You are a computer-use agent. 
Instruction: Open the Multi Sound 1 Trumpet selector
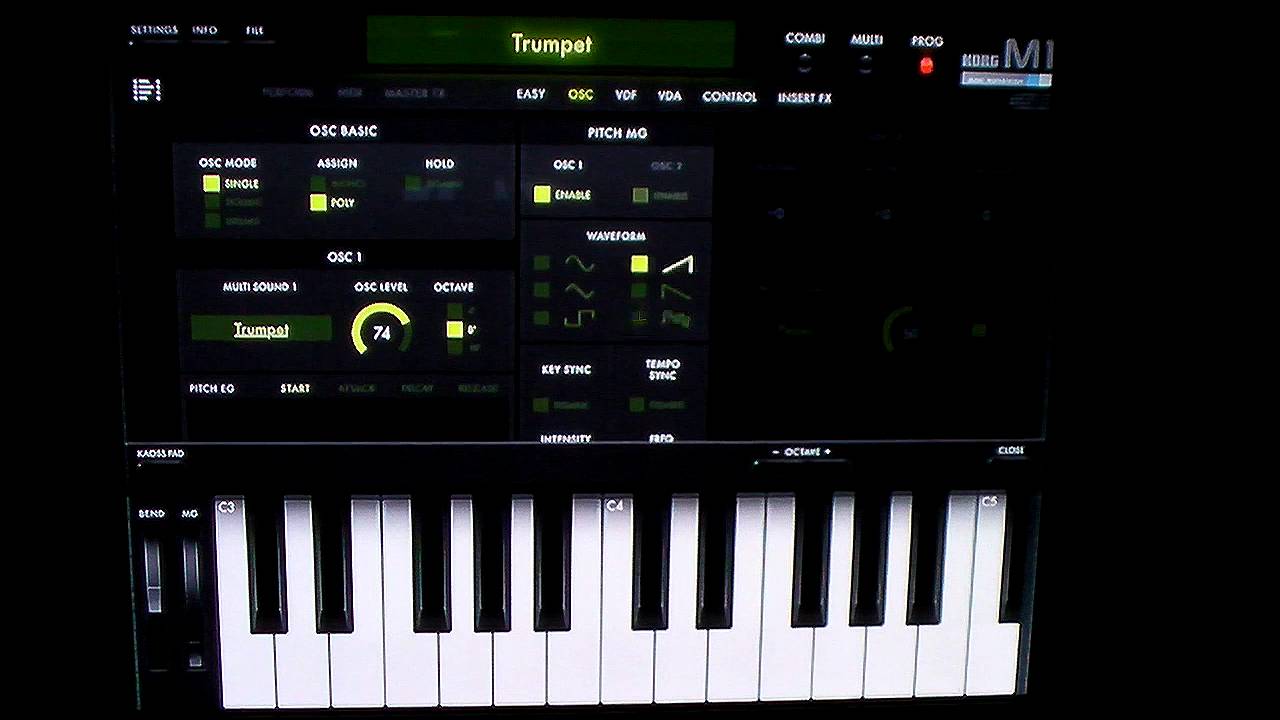point(261,329)
